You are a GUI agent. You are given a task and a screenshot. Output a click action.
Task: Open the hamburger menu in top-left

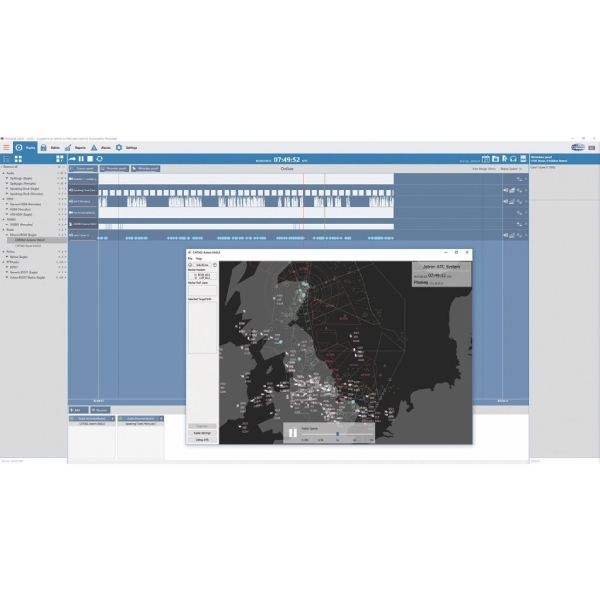tap(6, 147)
